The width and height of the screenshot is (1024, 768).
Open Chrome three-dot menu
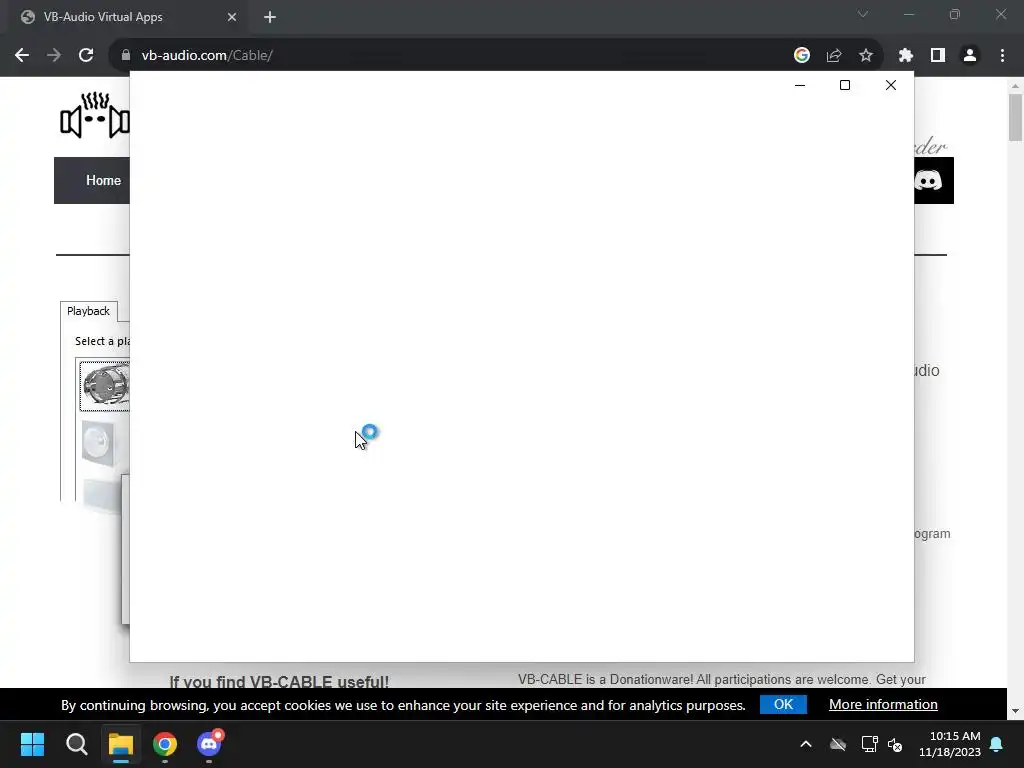(1002, 56)
